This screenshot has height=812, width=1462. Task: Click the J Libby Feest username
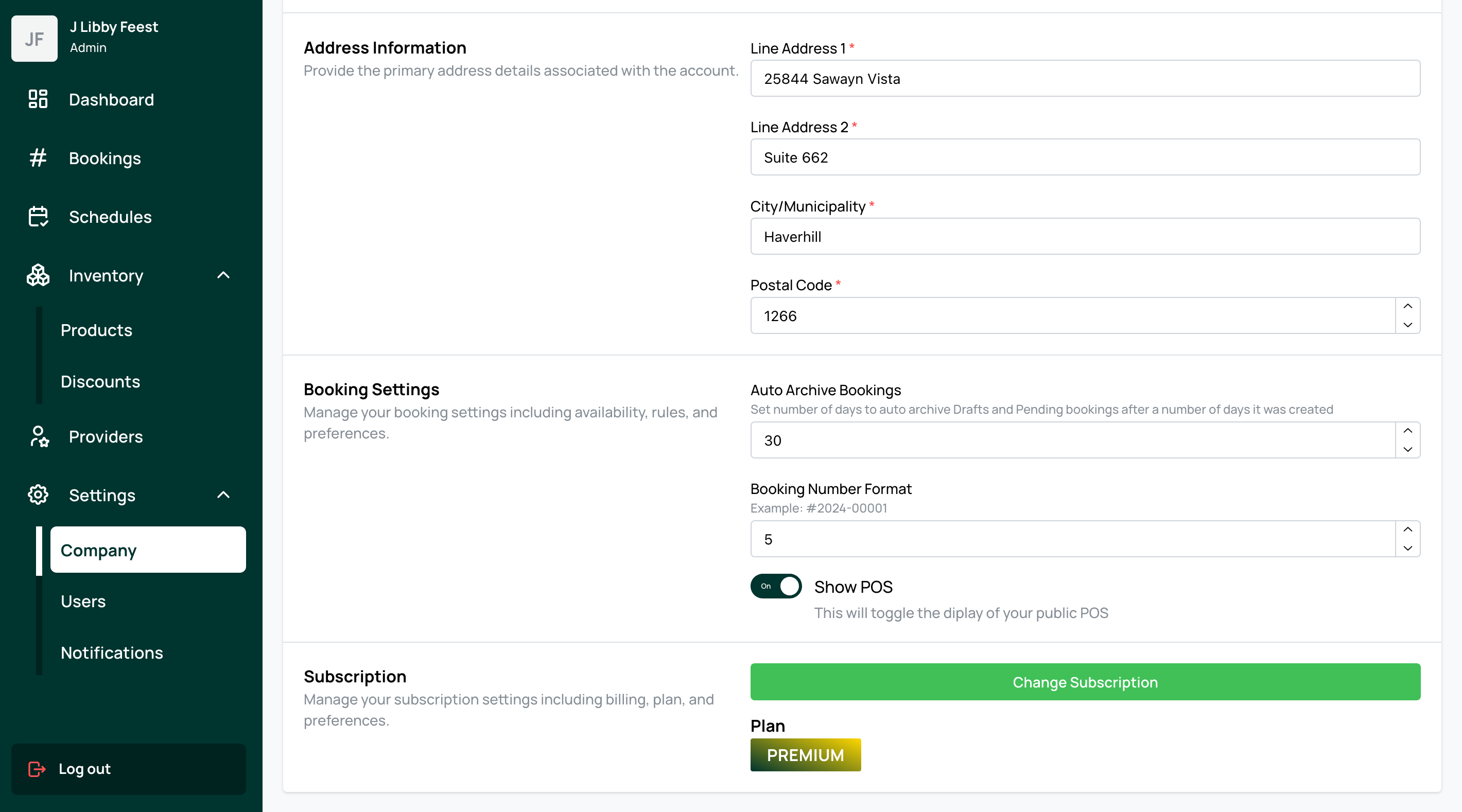pos(113,27)
